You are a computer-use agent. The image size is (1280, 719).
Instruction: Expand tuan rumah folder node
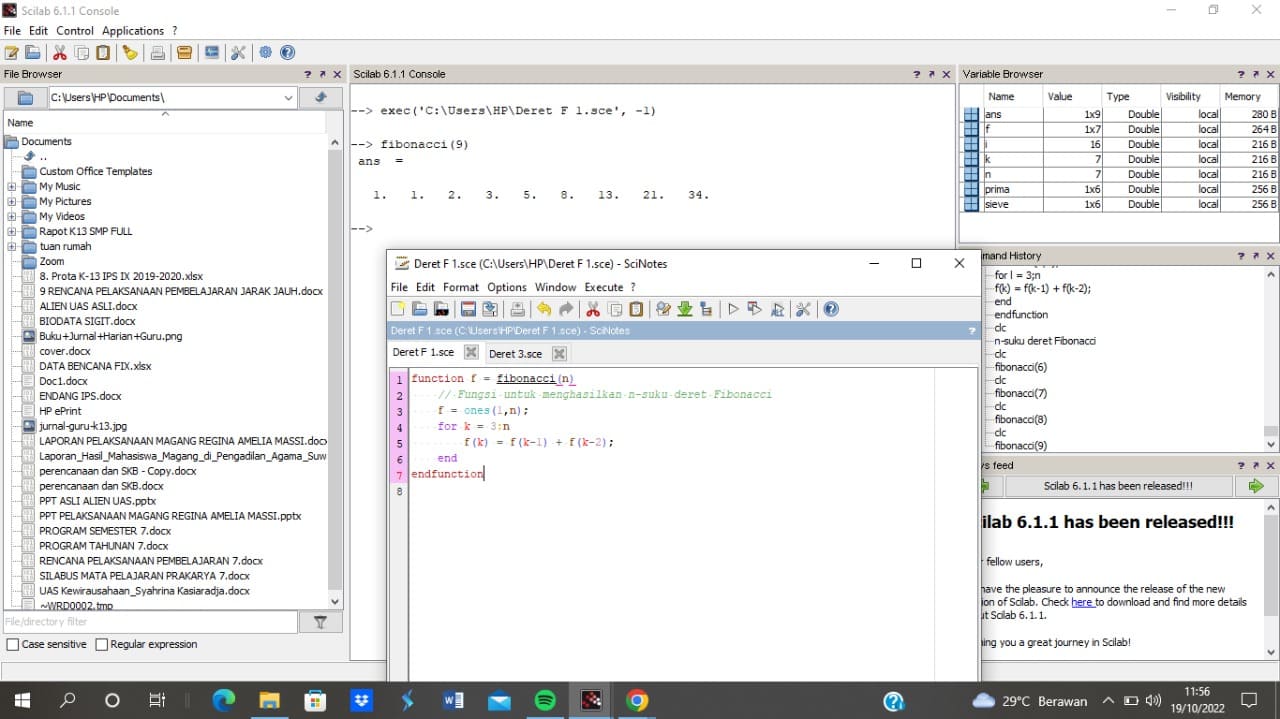tap(12, 247)
